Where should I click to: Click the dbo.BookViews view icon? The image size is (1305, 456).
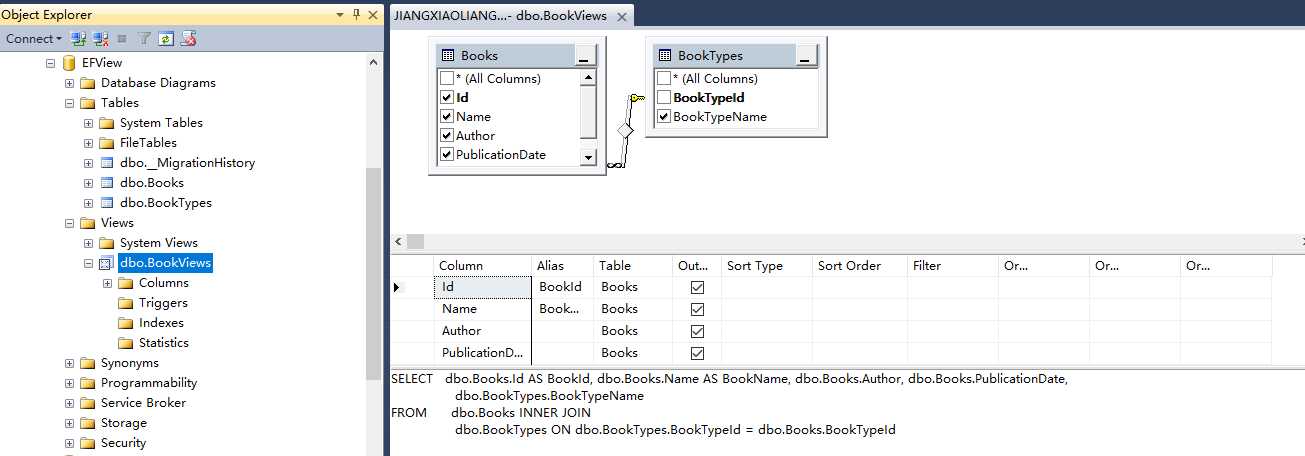click(107, 263)
